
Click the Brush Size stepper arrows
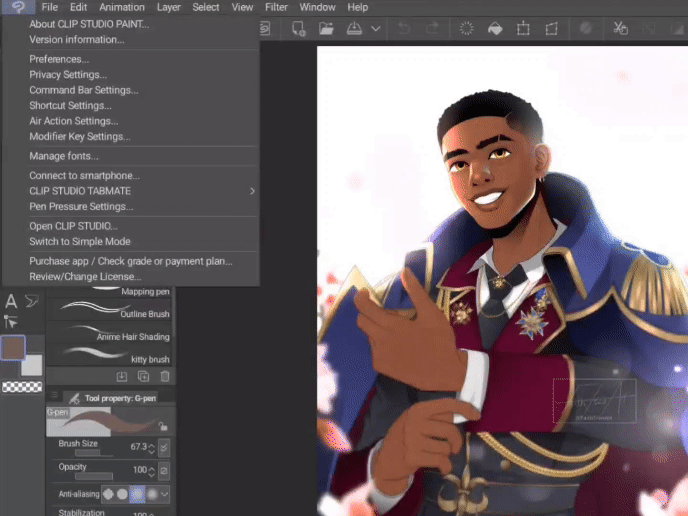tap(151, 448)
